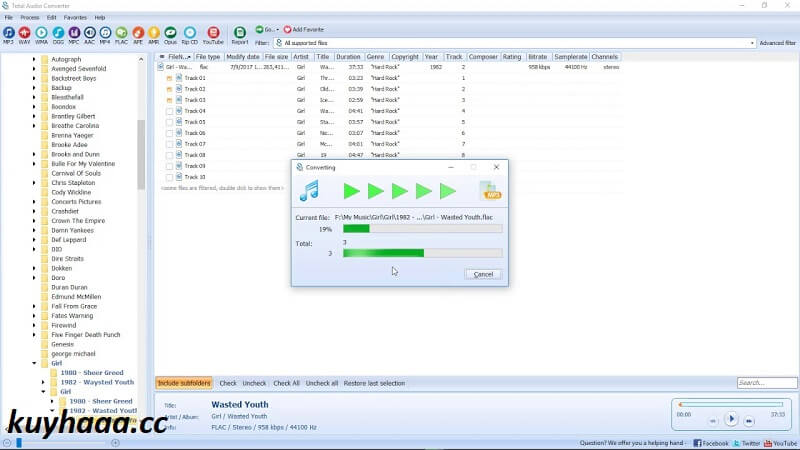The height and width of the screenshot is (450, 800).
Task: Click the Check All button
Action: point(286,383)
